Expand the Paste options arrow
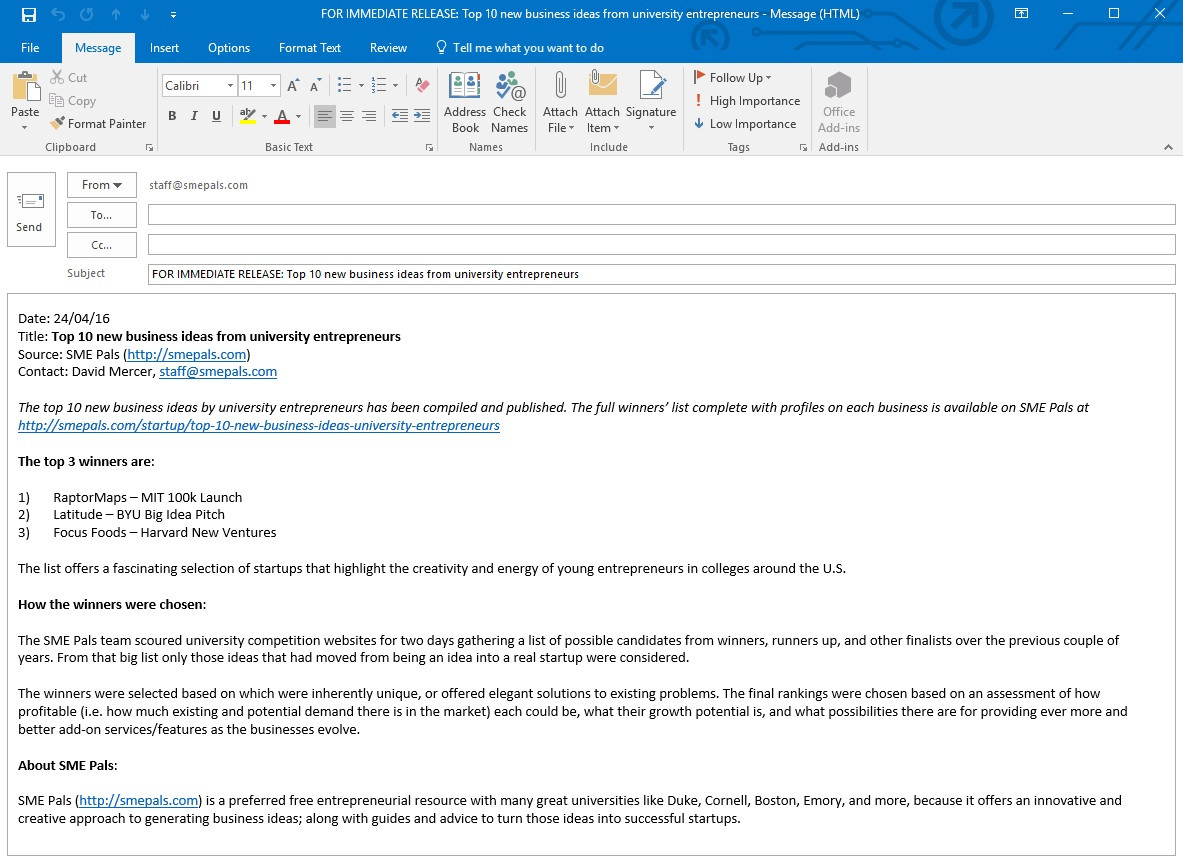This screenshot has height=862, width=1183. pyautogui.click(x=25, y=127)
